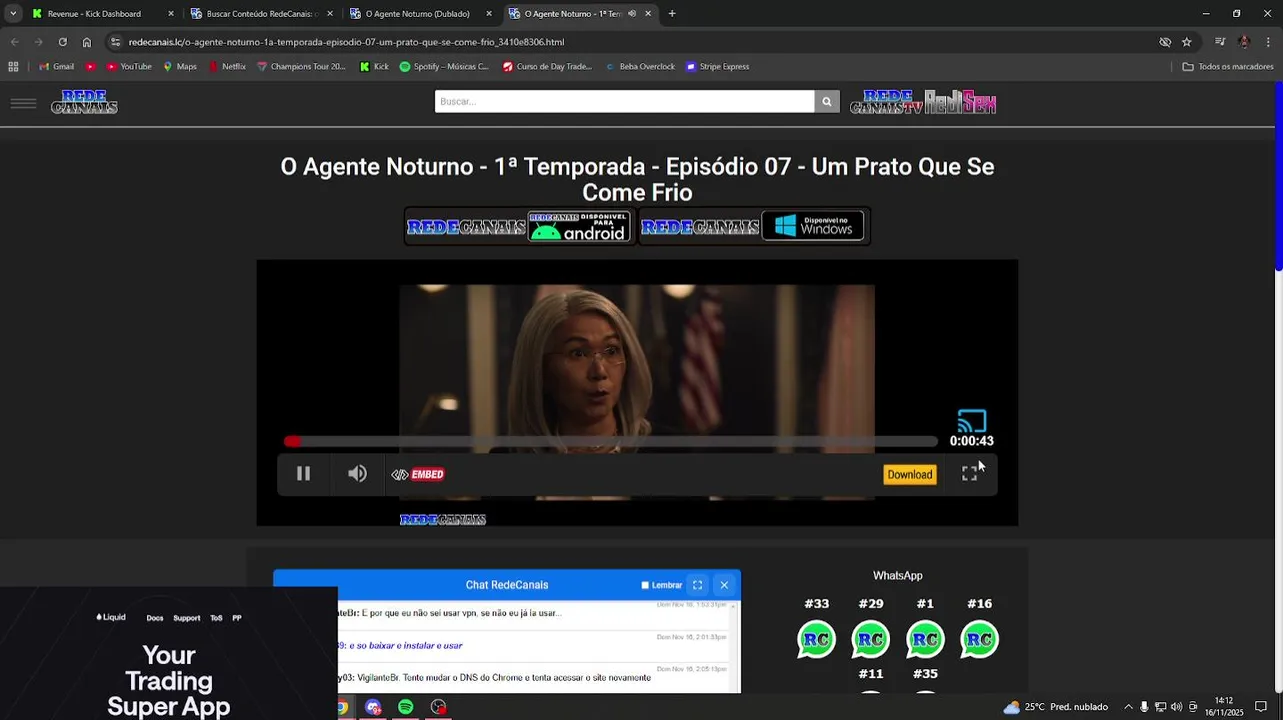
Task: Open the Discord taskbar icon
Action: coord(373,707)
